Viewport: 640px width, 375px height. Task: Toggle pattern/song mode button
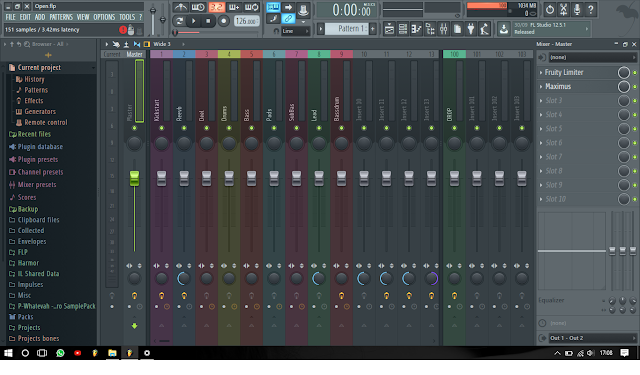tap(179, 21)
